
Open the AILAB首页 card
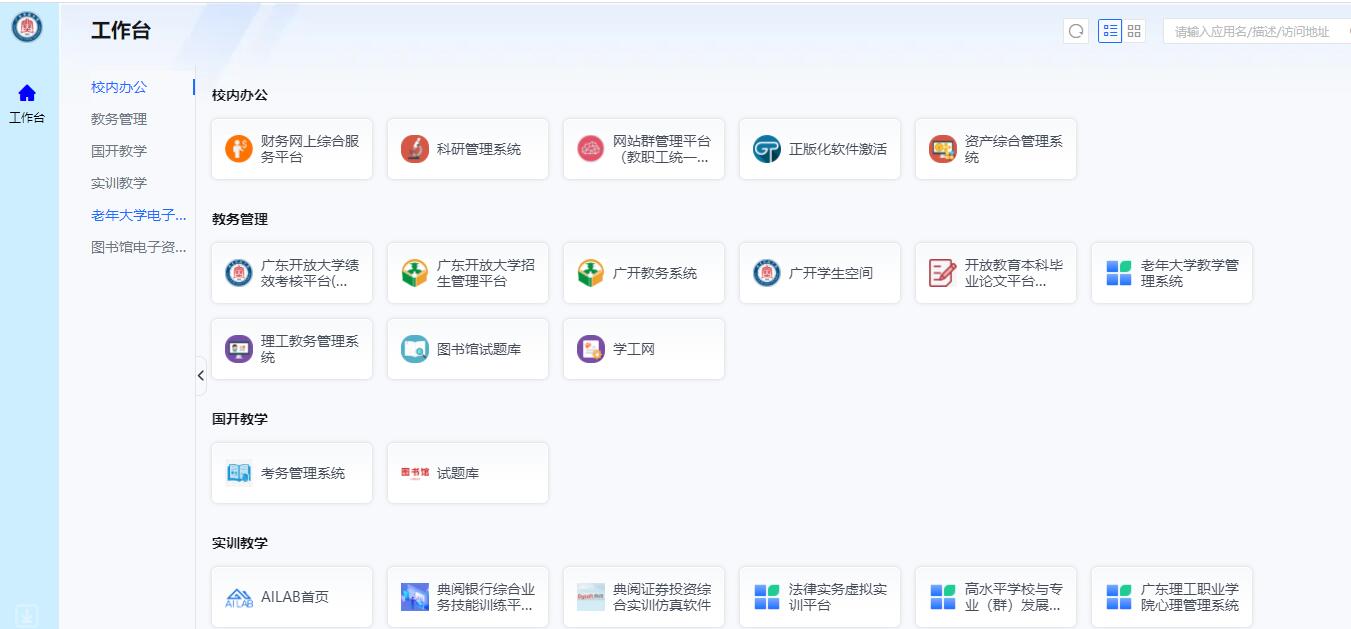click(x=292, y=597)
